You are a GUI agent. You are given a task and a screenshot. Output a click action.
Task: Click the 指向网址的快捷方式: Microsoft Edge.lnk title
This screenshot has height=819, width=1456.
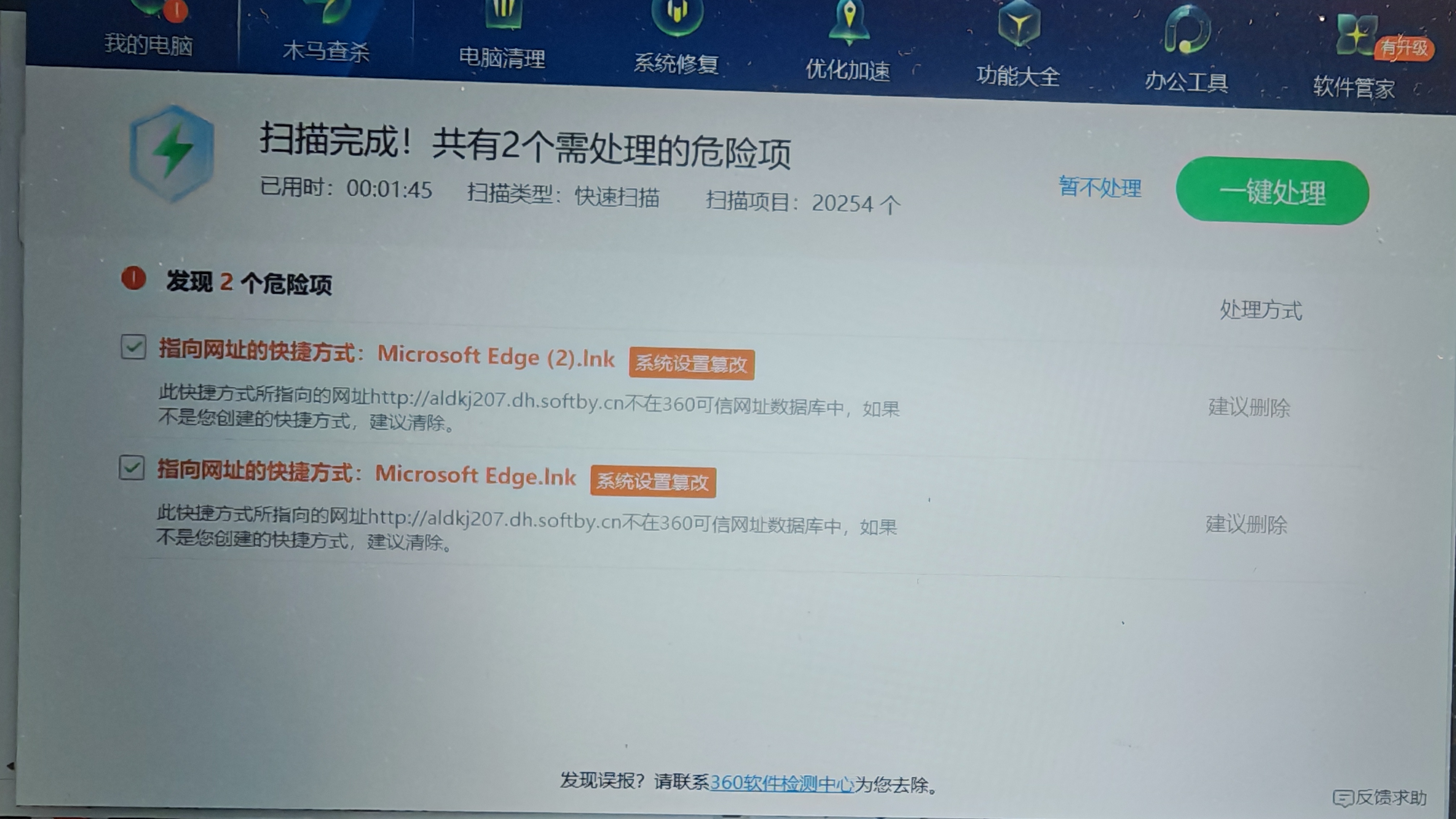click(x=366, y=473)
